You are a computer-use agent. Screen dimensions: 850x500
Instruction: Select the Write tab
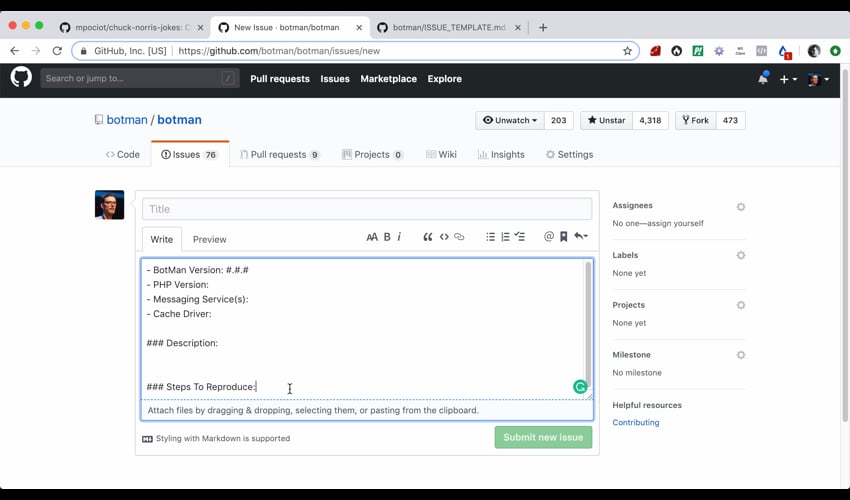coord(162,239)
